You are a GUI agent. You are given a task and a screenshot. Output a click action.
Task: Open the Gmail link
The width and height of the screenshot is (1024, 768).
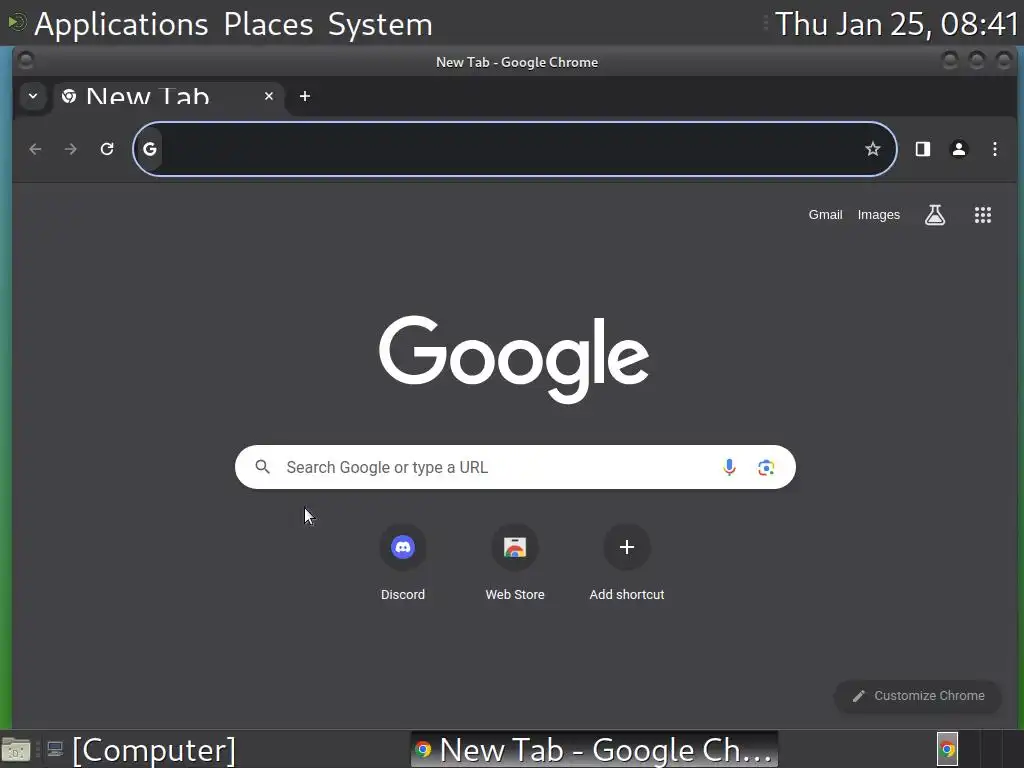click(x=825, y=215)
